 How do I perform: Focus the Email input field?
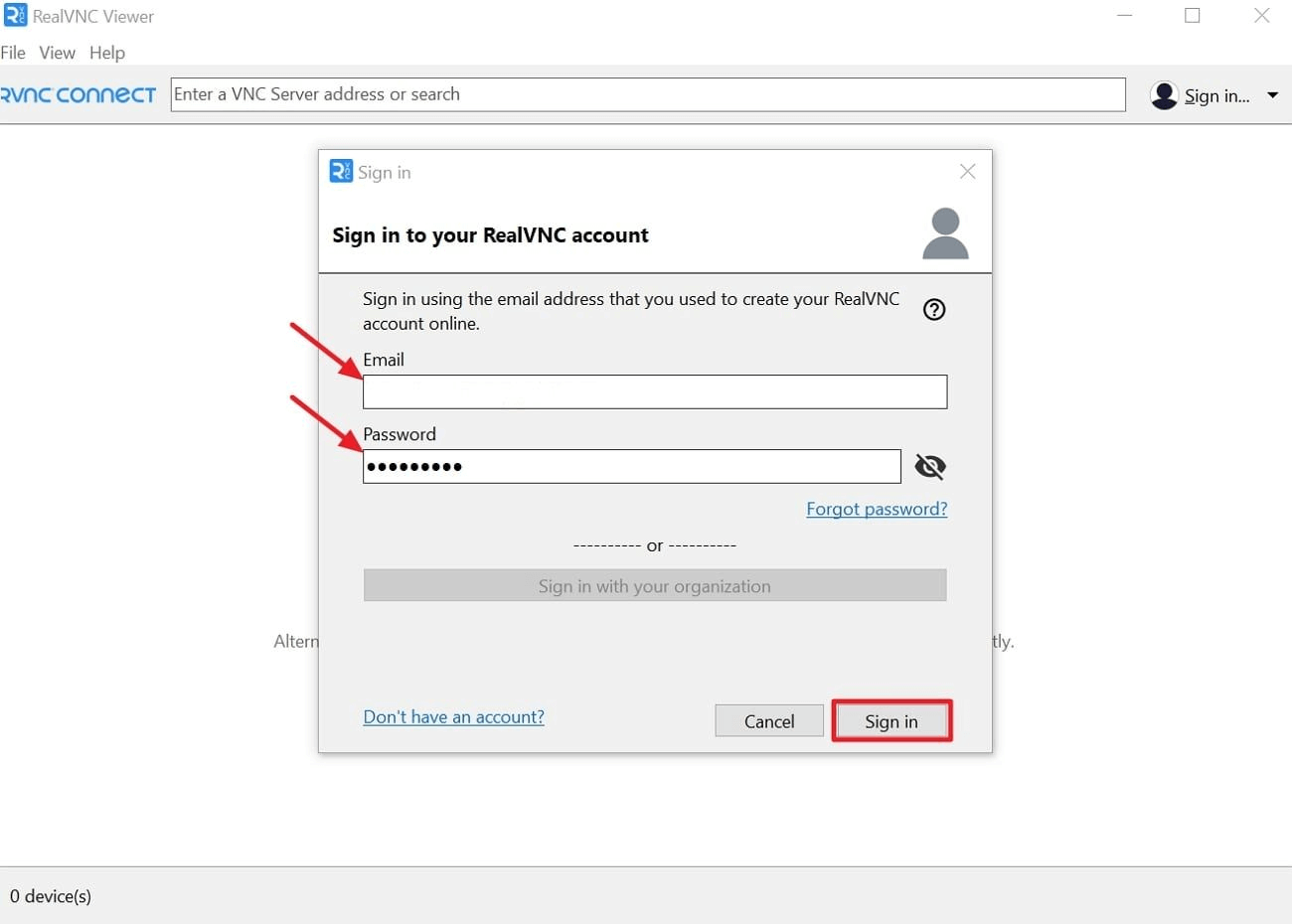(x=655, y=391)
